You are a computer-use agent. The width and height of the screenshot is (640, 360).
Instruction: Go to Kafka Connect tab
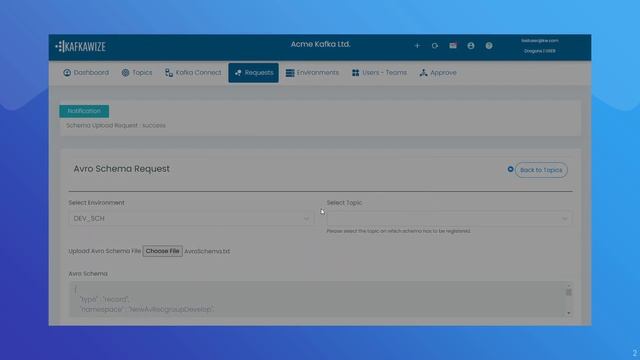click(x=193, y=73)
